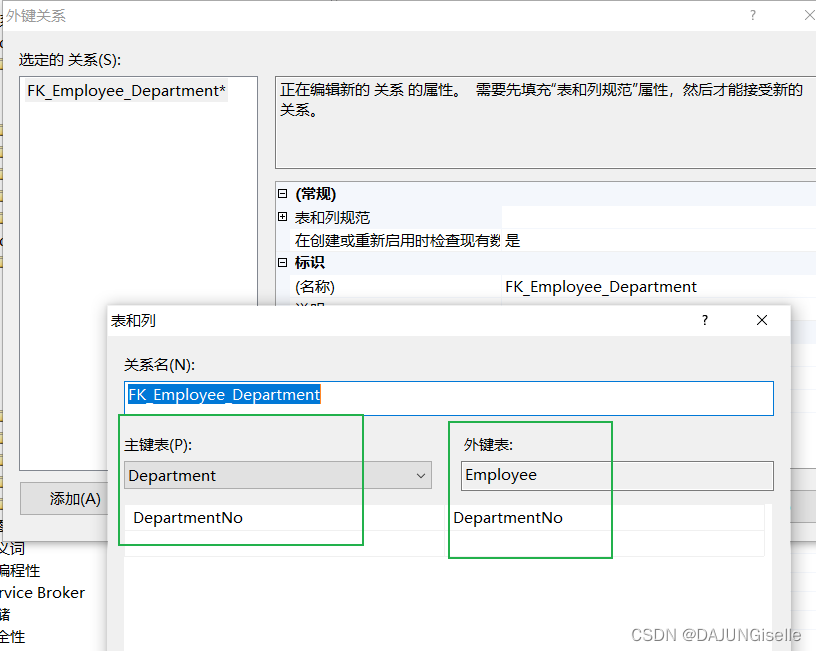Select the 同义词 node in the sidebar
The height and width of the screenshot is (651, 816).
tap(14, 549)
